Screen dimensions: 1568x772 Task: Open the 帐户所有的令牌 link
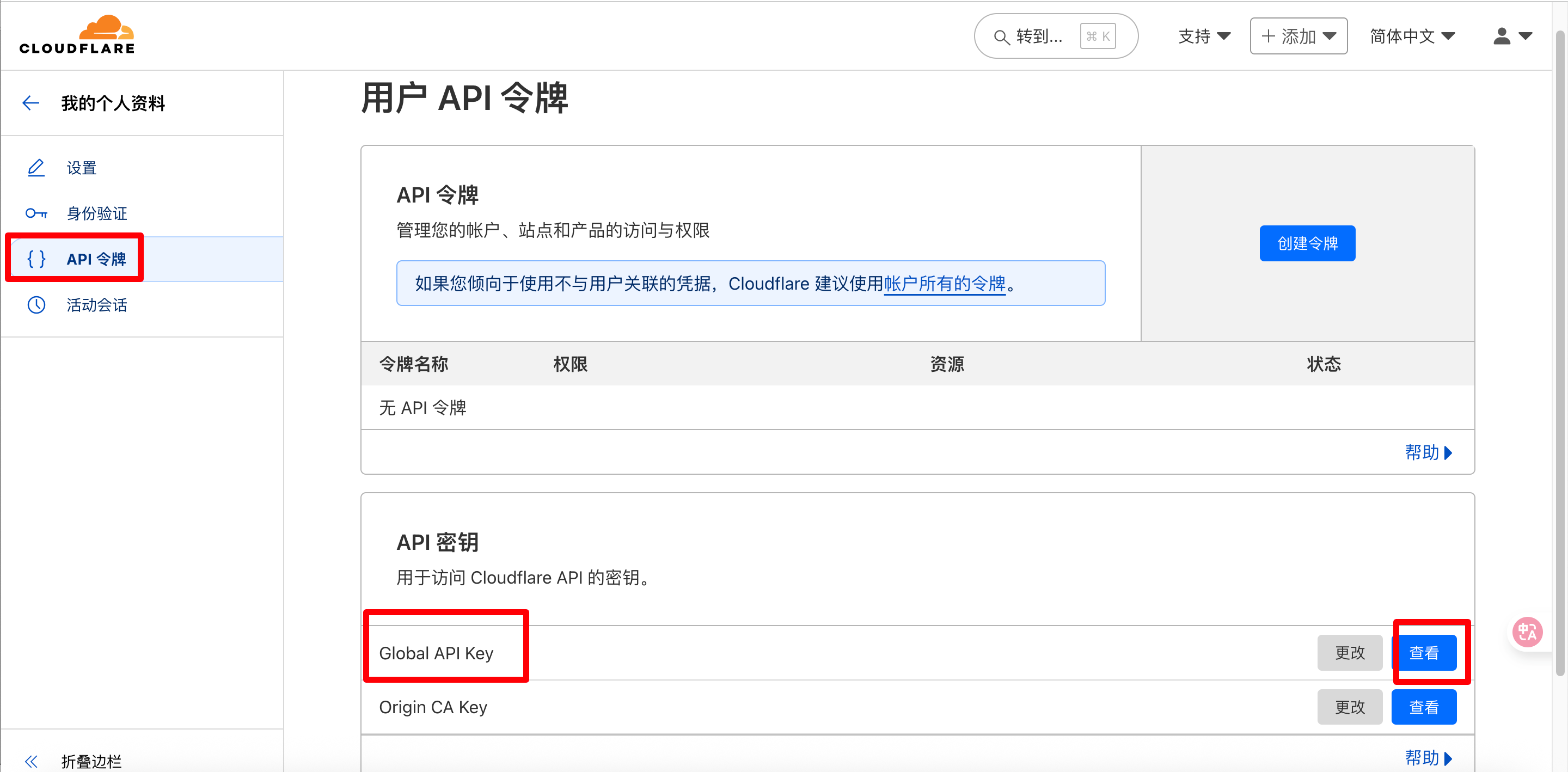click(x=944, y=284)
